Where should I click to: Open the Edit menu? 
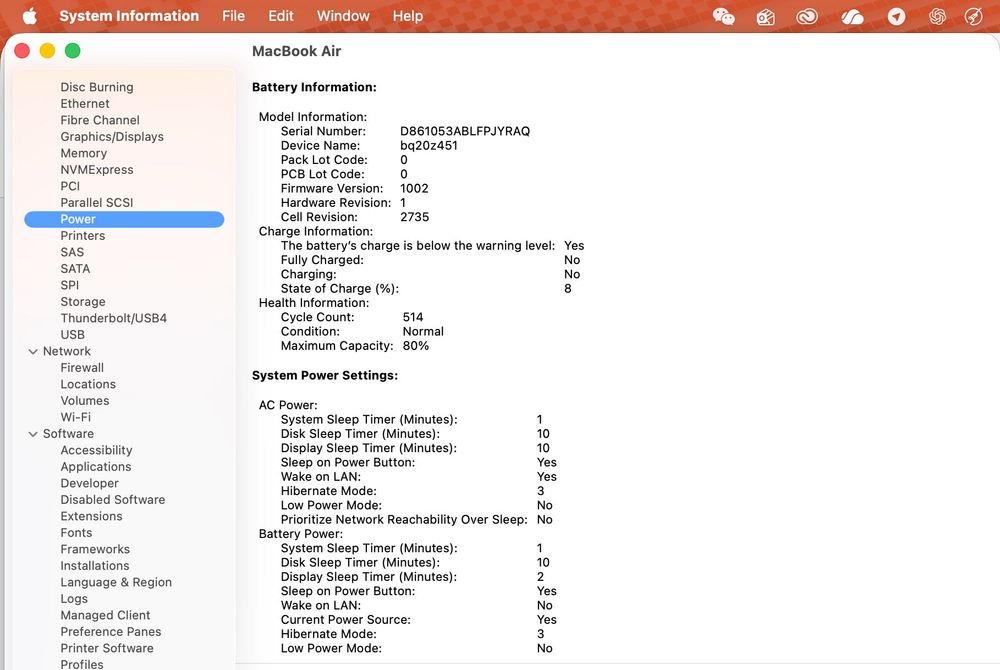tap(281, 16)
